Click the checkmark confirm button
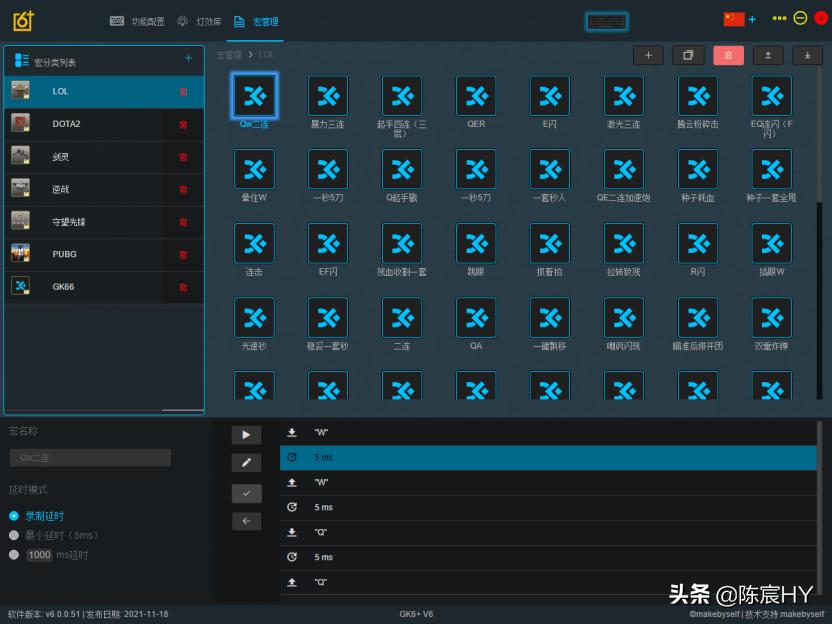This screenshot has height=624, width=832. pos(246,492)
